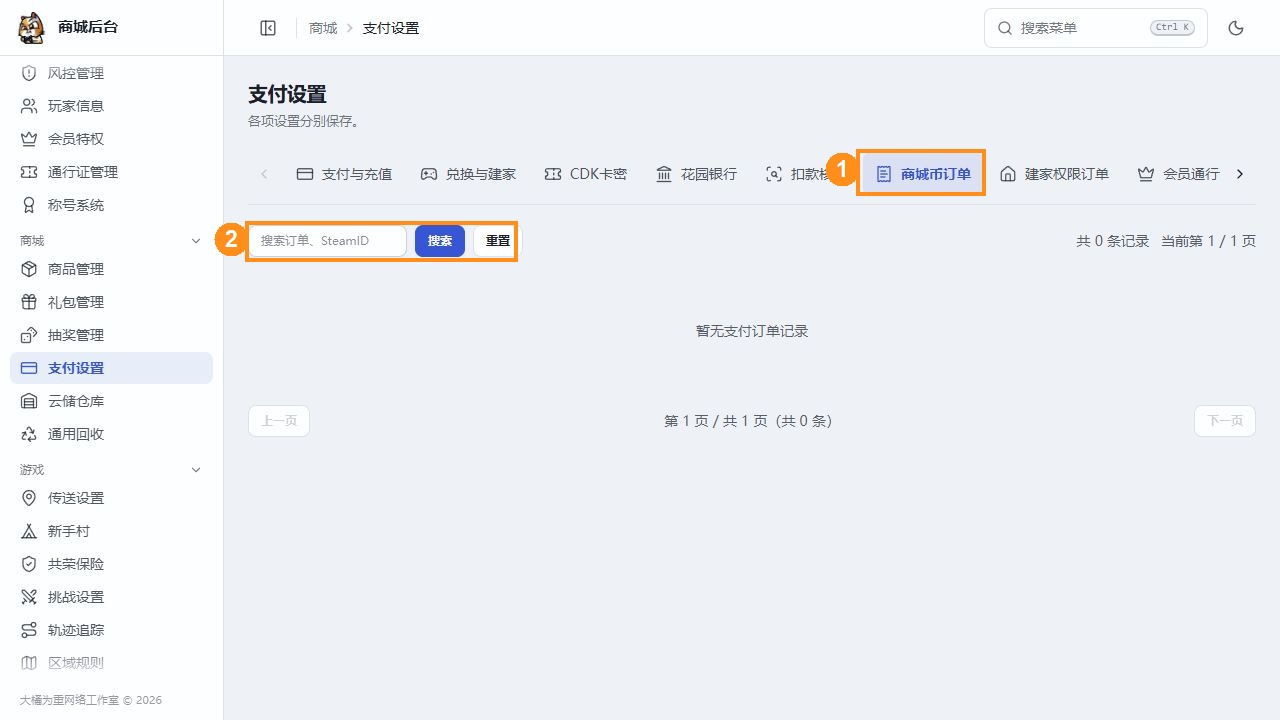
Task: Click the 下一页 pagination button
Action: [1225, 421]
